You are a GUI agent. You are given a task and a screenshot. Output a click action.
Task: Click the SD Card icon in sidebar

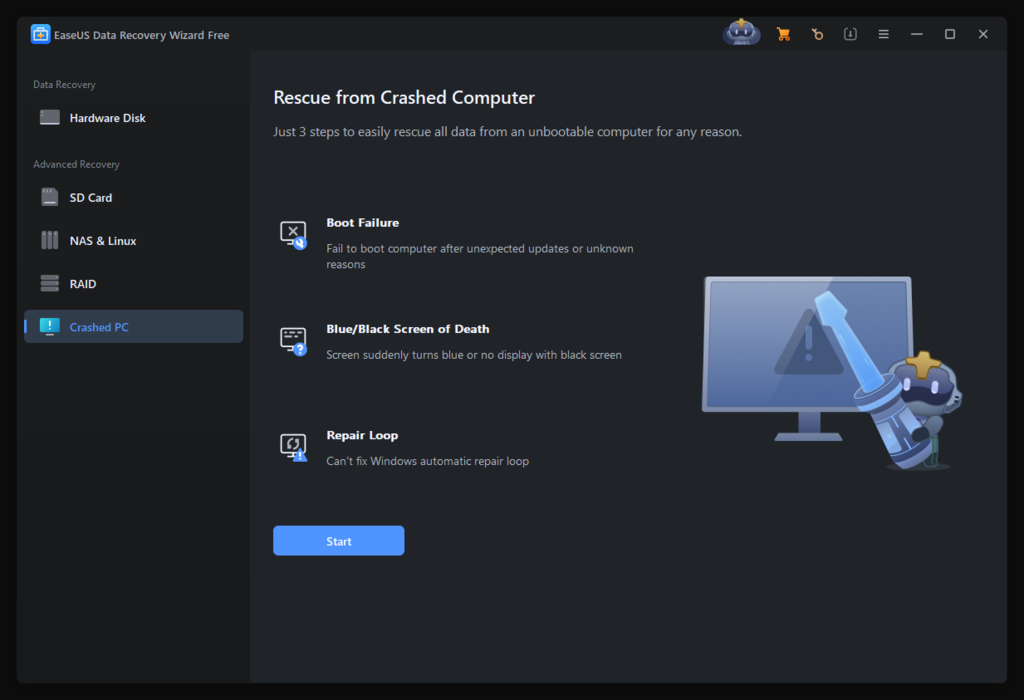point(50,197)
